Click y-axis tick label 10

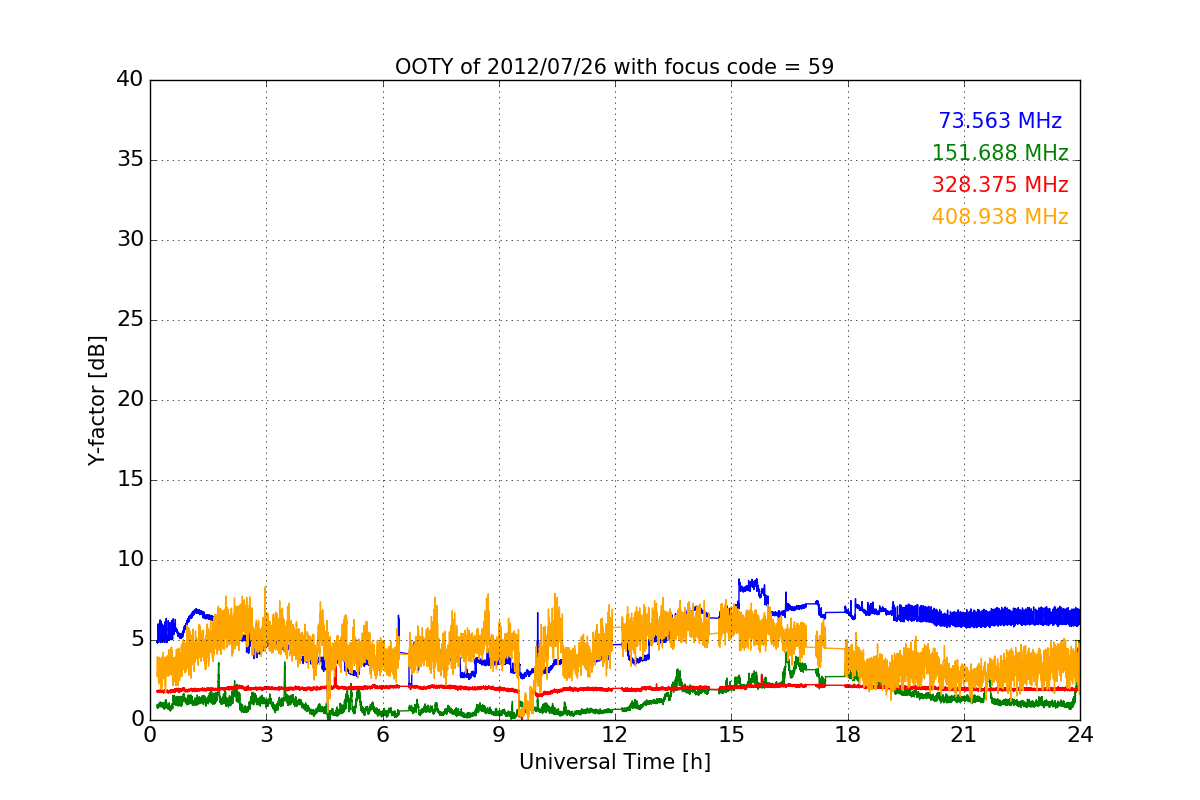click(x=130, y=560)
